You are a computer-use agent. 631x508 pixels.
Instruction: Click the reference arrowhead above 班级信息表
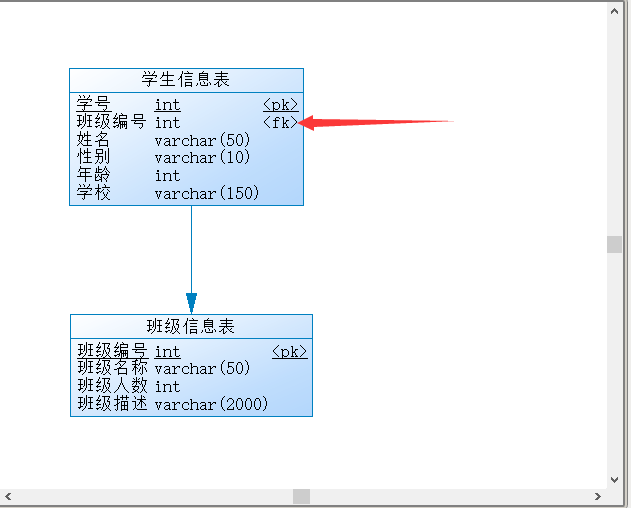pyautogui.click(x=192, y=303)
